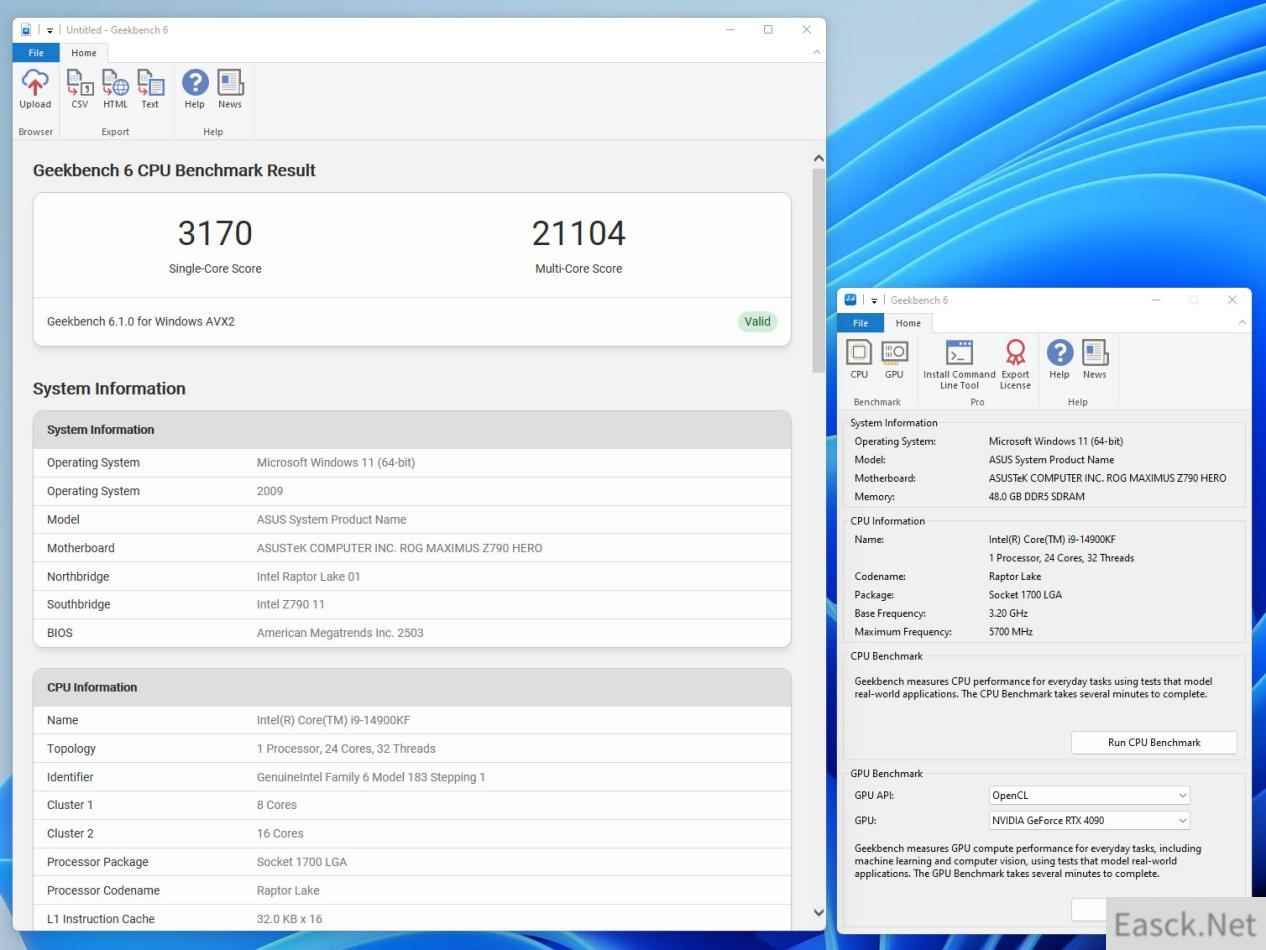The height and width of the screenshot is (950, 1266).
Task: Click the 'GPU API:' label
Action: click(x=874, y=796)
